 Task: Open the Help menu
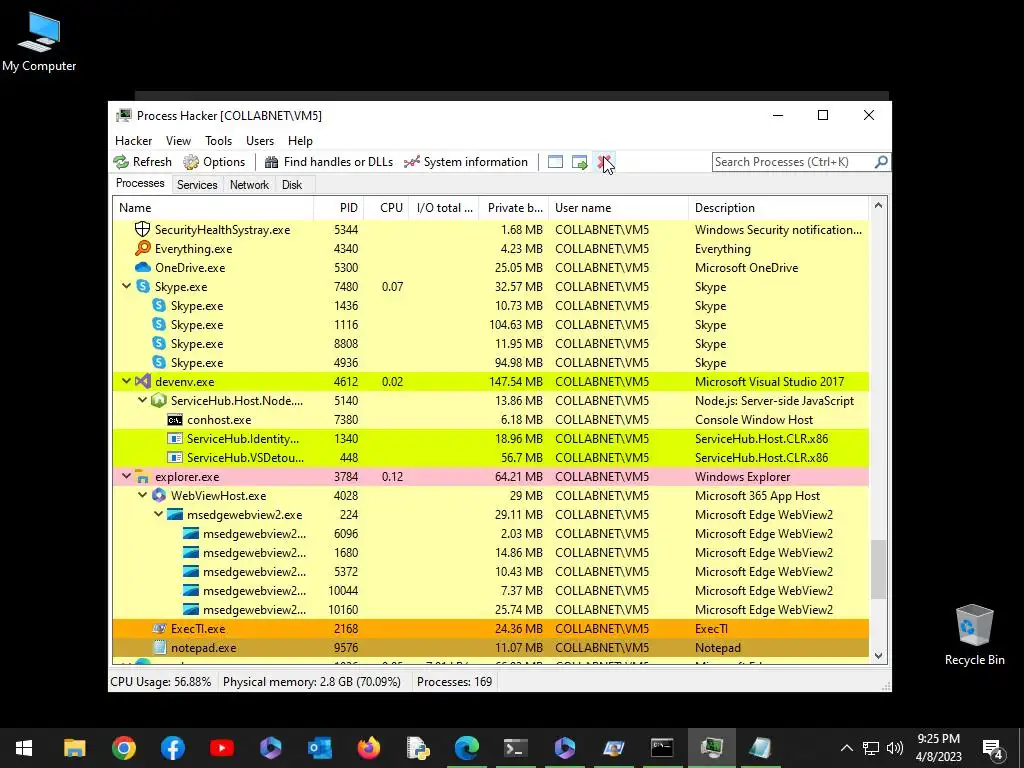pos(300,140)
